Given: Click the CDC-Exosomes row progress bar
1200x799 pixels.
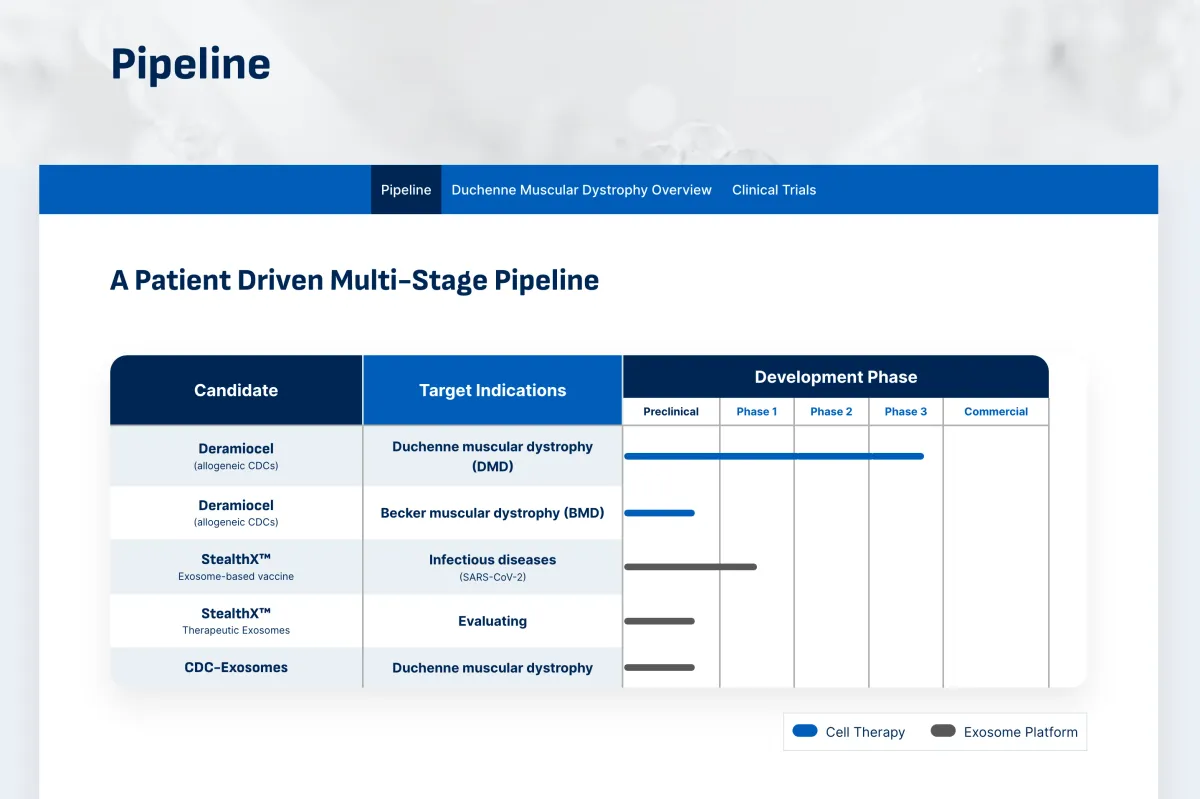Looking at the screenshot, I should pos(659,667).
